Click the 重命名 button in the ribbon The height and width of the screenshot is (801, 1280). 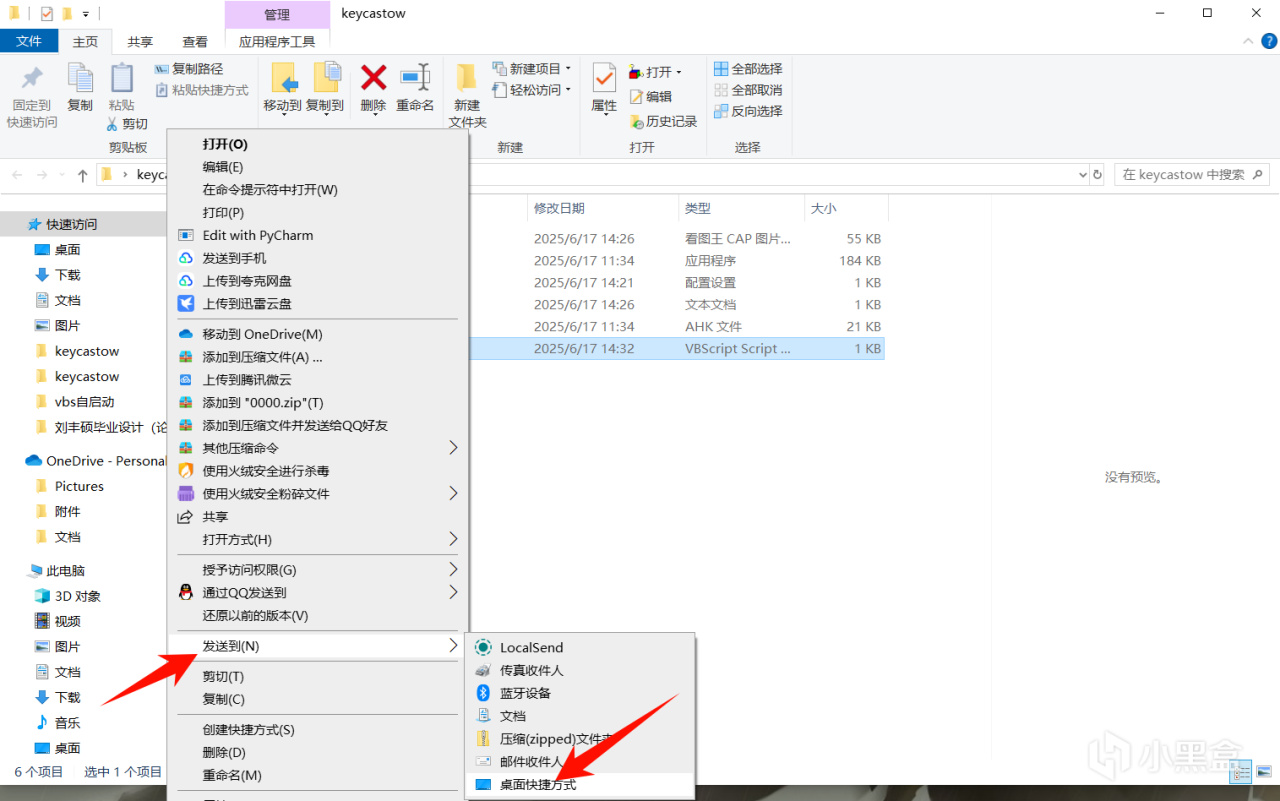tap(415, 88)
